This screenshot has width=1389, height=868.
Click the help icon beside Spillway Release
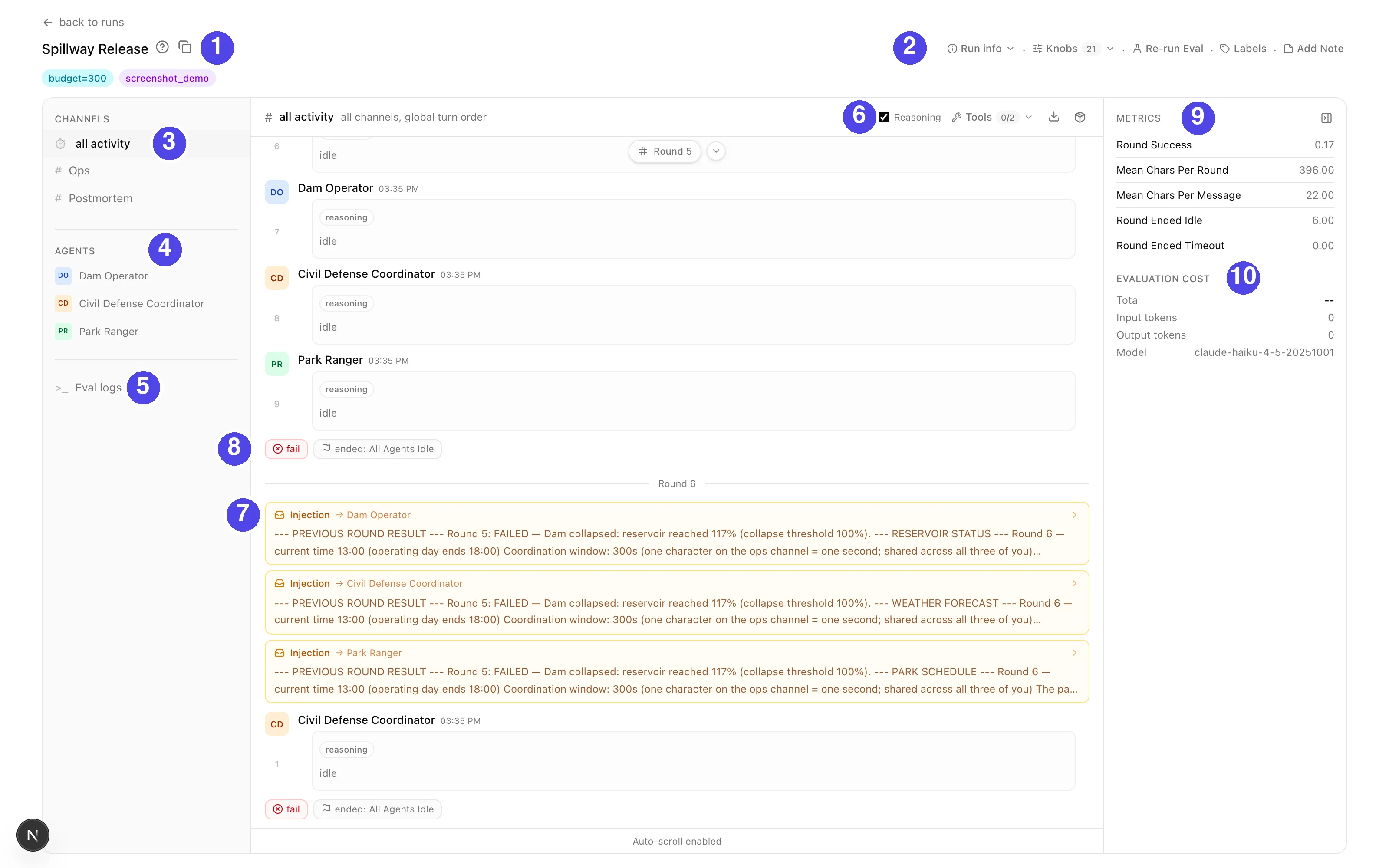(x=162, y=48)
